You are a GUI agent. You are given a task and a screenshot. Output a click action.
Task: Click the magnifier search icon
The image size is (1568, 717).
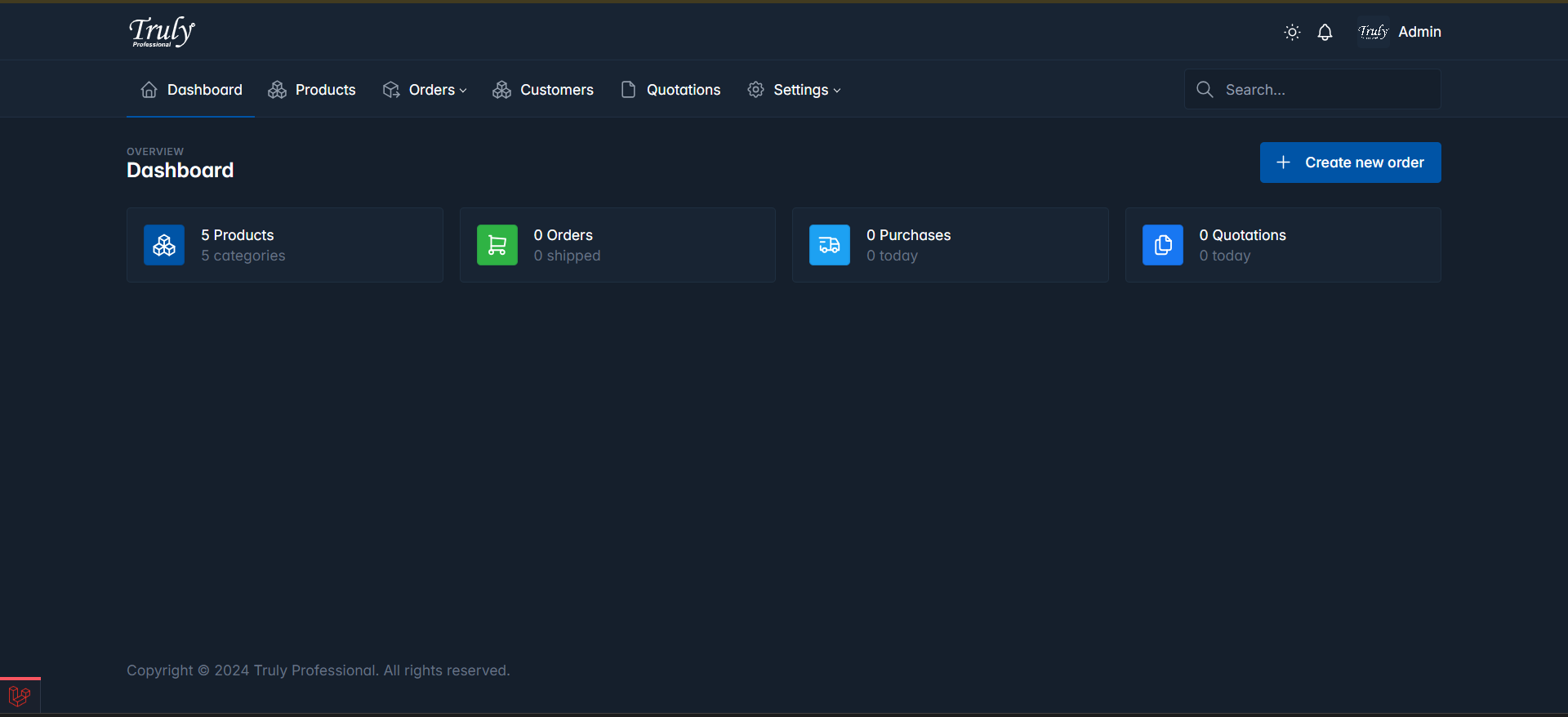pos(1205,90)
